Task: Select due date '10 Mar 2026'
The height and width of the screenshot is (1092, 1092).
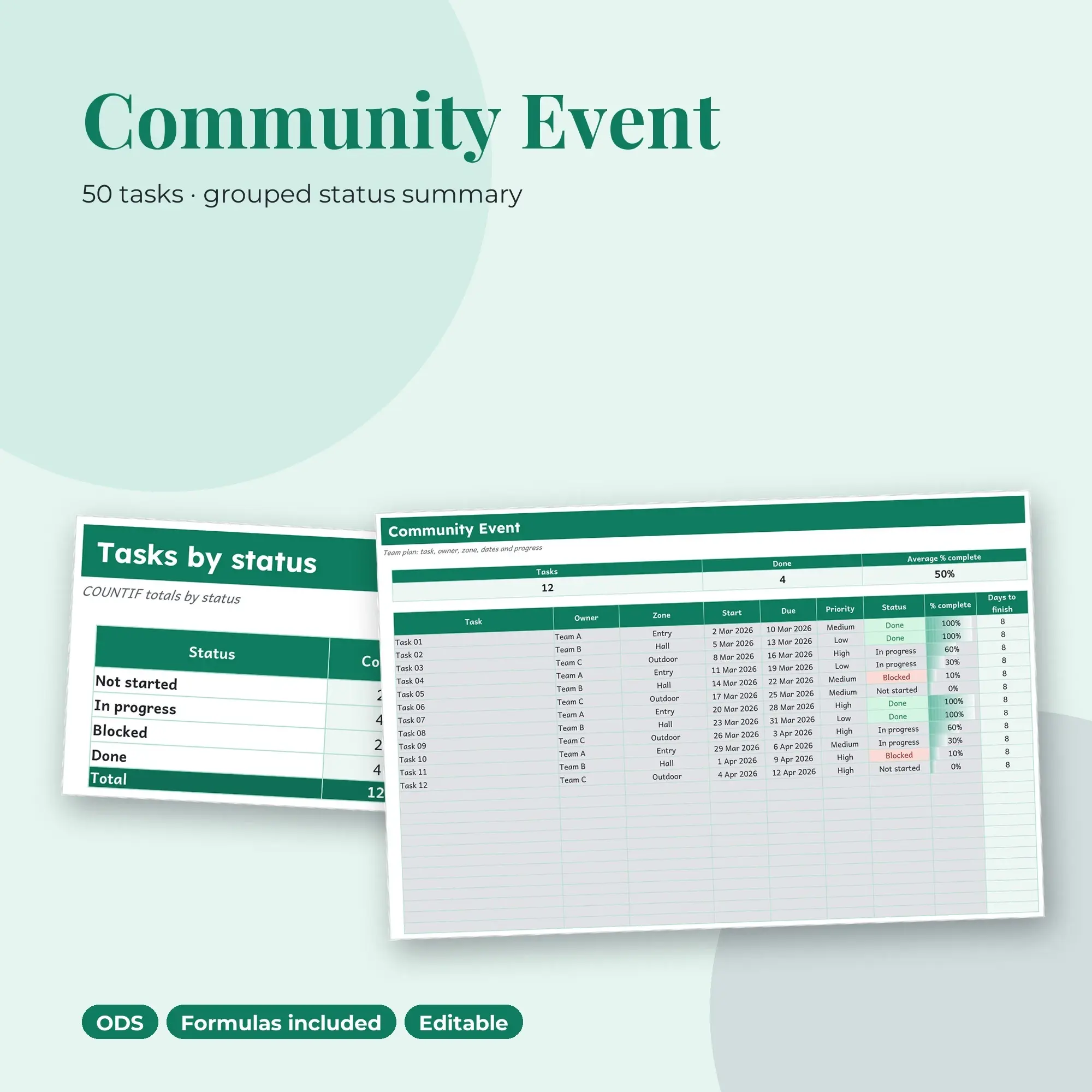Action: 789,629
